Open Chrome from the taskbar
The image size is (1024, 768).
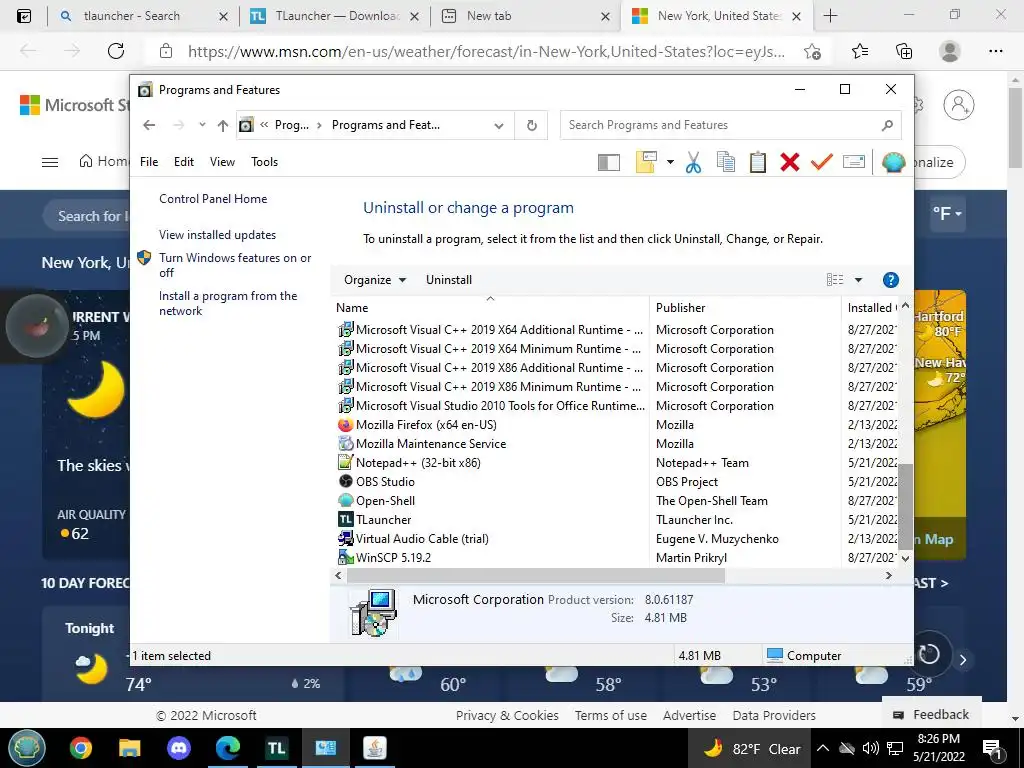81,748
